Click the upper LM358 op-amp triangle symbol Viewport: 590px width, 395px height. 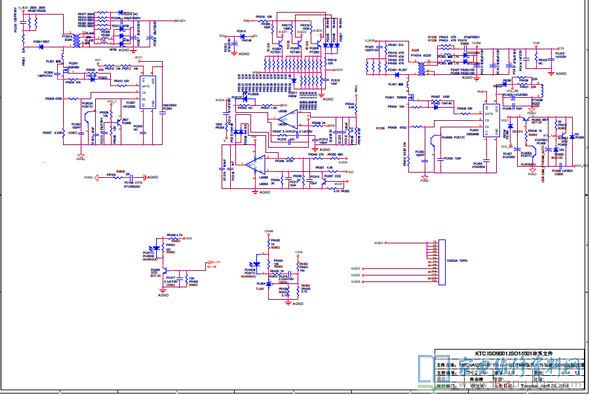coord(289,119)
